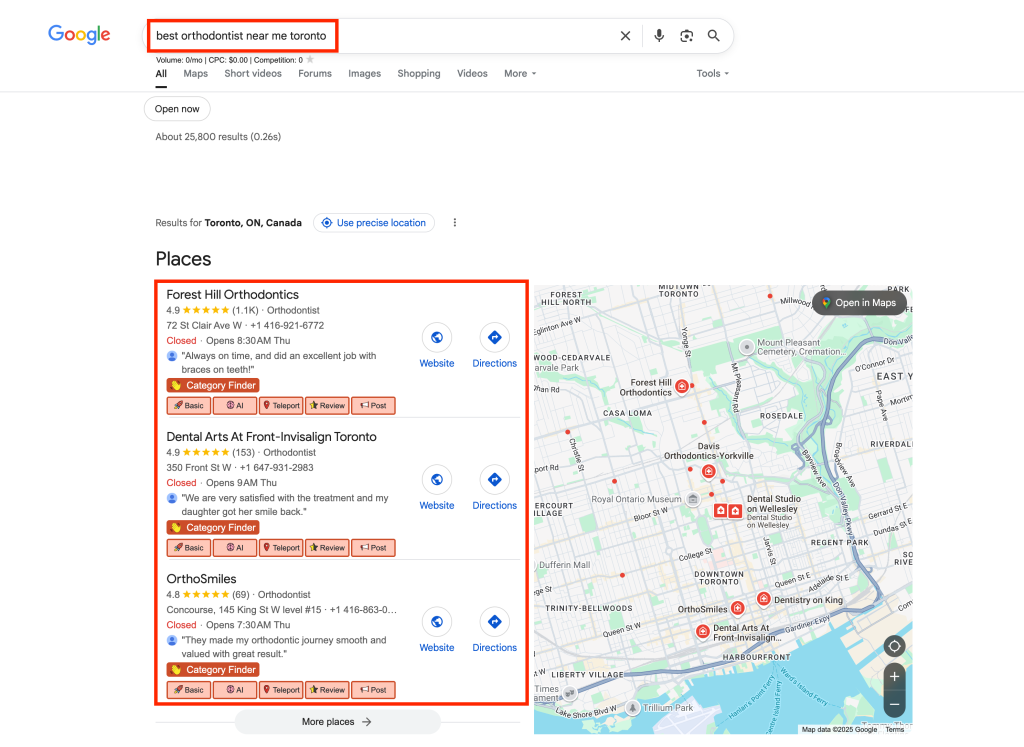This screenshot has width=1024, height=747.
Task: Select the All results tab
Action: click(161, 74)
